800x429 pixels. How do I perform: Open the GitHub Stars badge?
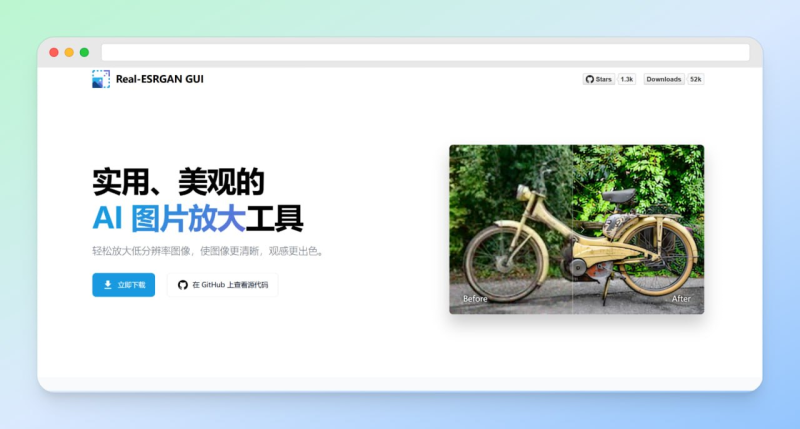599,79
